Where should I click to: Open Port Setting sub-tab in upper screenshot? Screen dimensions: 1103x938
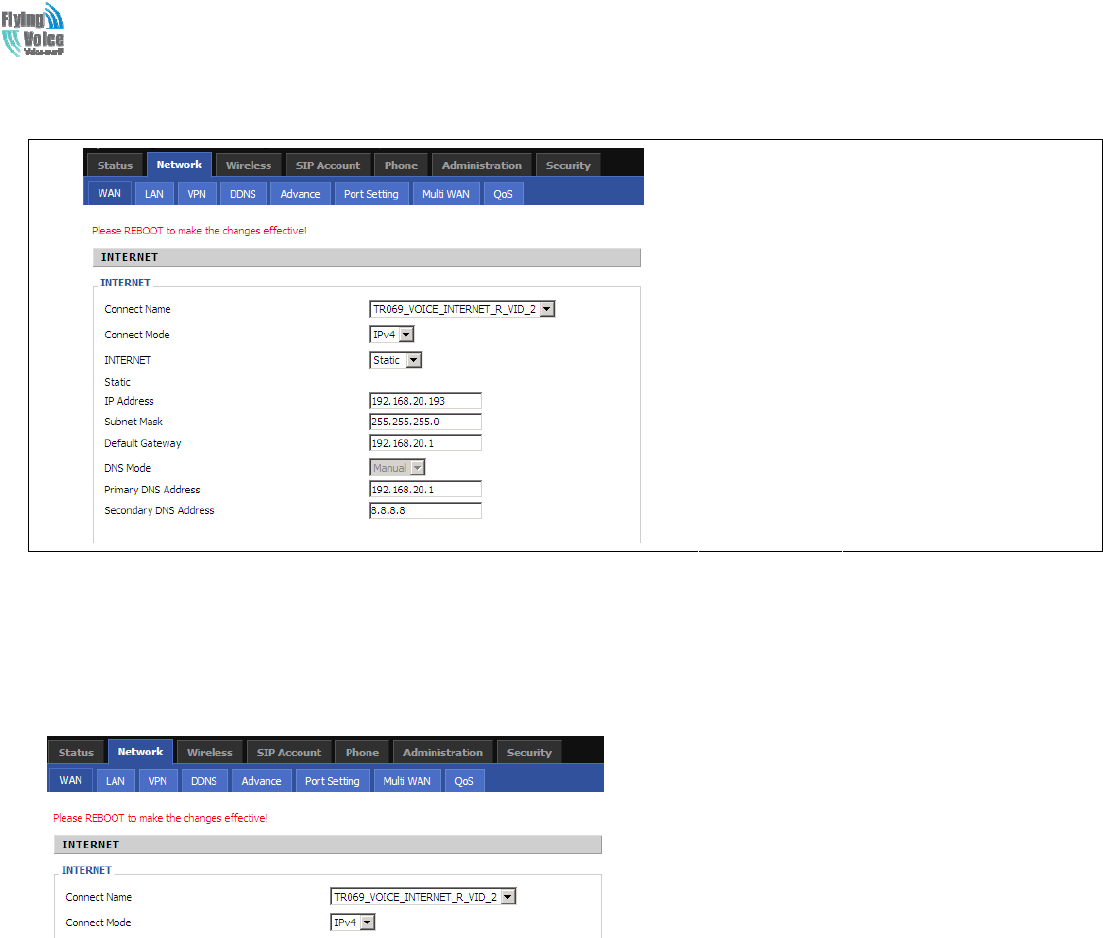click(371, 194)
